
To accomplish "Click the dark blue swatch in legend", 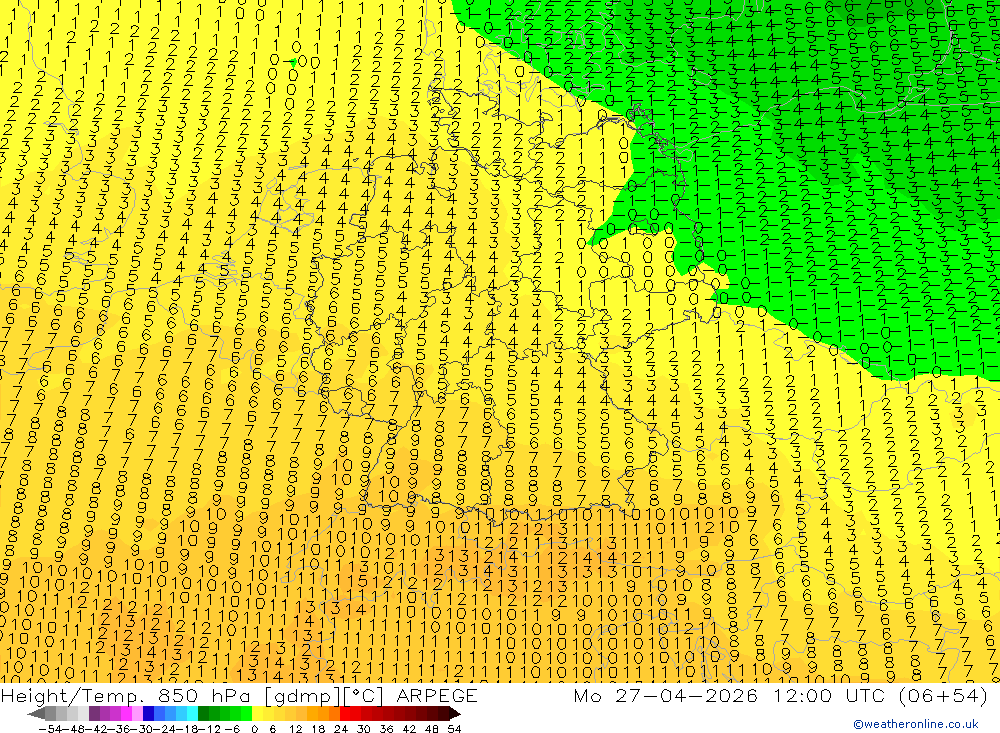I will coord(149,713).
